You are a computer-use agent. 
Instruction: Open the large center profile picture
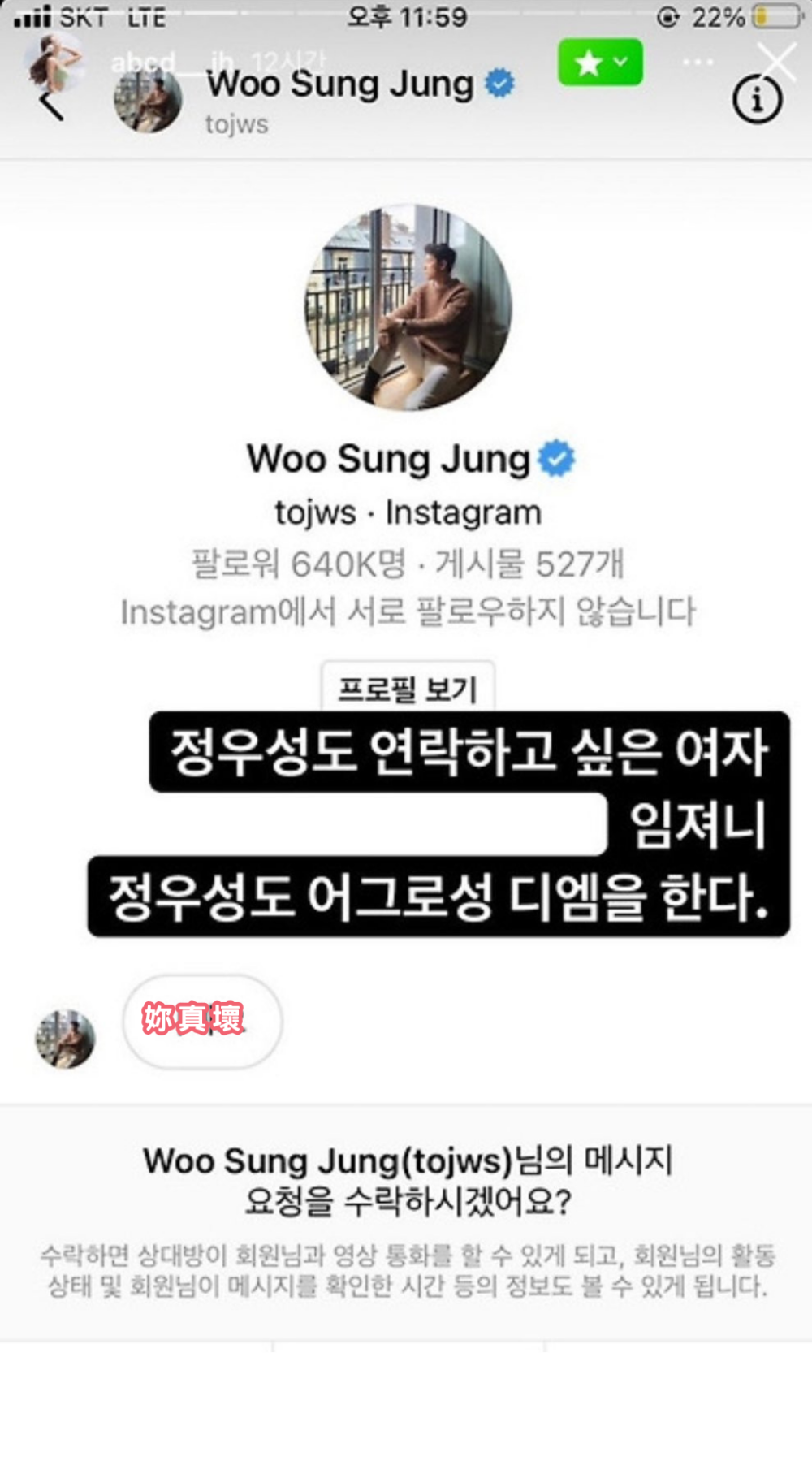coord(408,308)
